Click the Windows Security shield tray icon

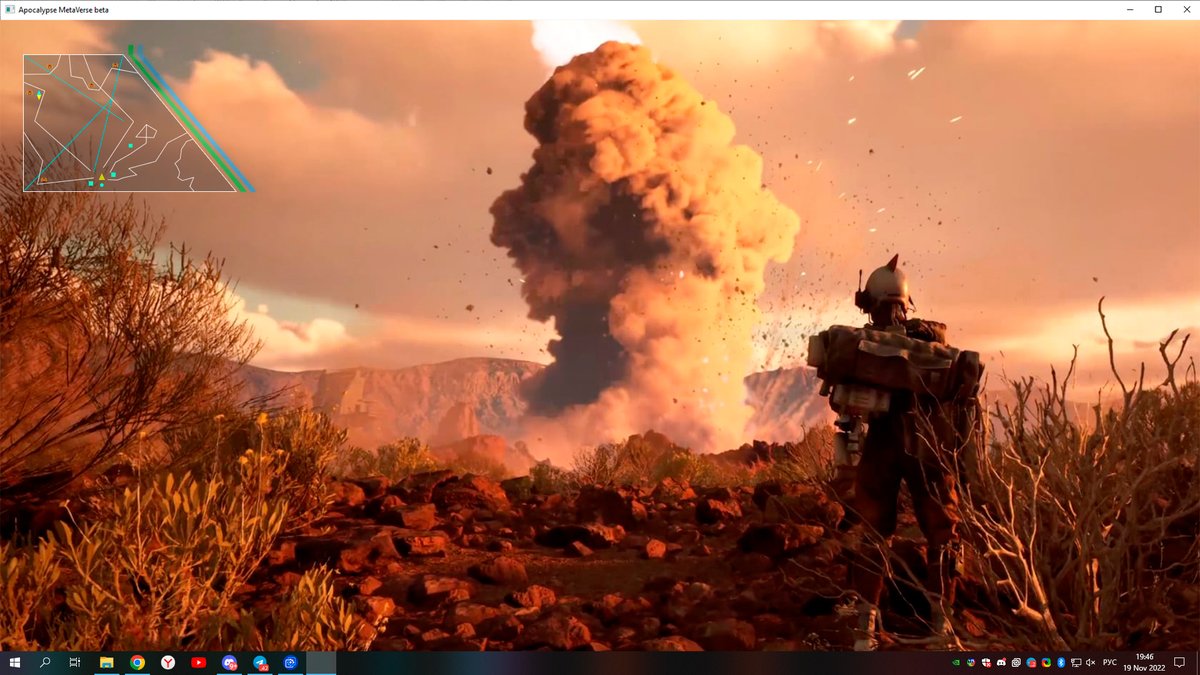click(986, 662)
